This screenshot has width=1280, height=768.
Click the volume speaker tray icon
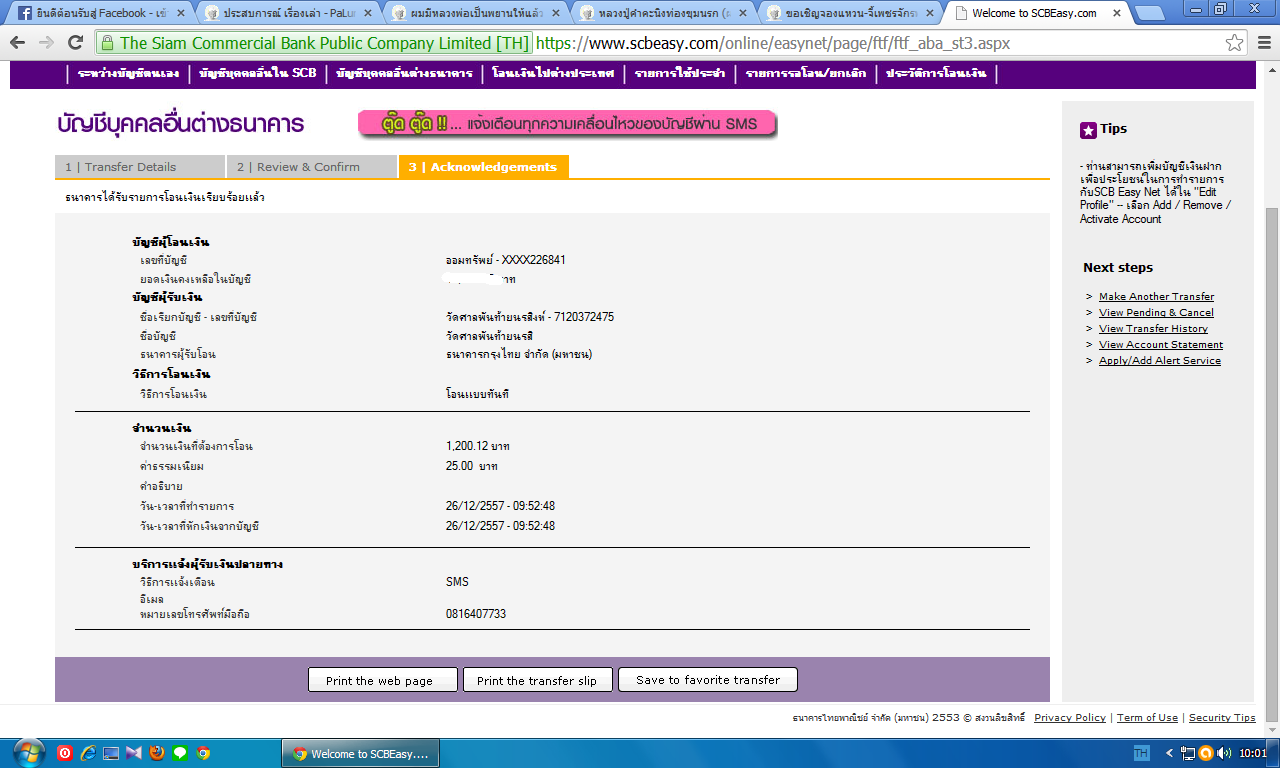(x=1225, y=753)
